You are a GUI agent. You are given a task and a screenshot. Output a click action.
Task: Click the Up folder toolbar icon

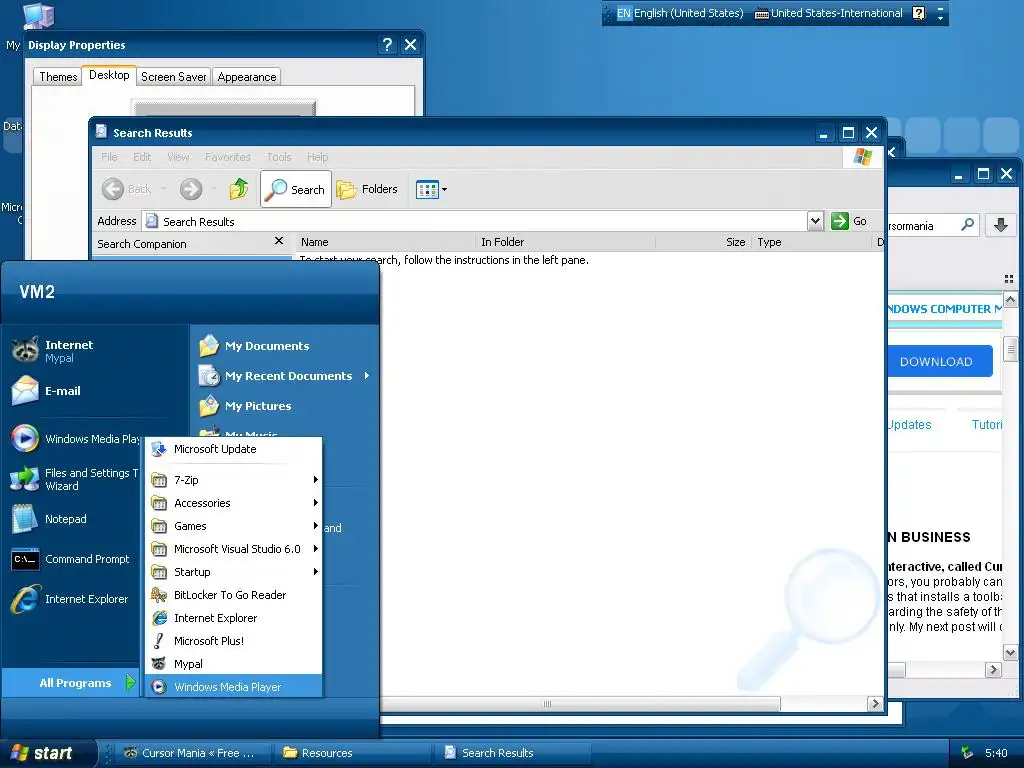pyautogui.click(x=239, y=189)
